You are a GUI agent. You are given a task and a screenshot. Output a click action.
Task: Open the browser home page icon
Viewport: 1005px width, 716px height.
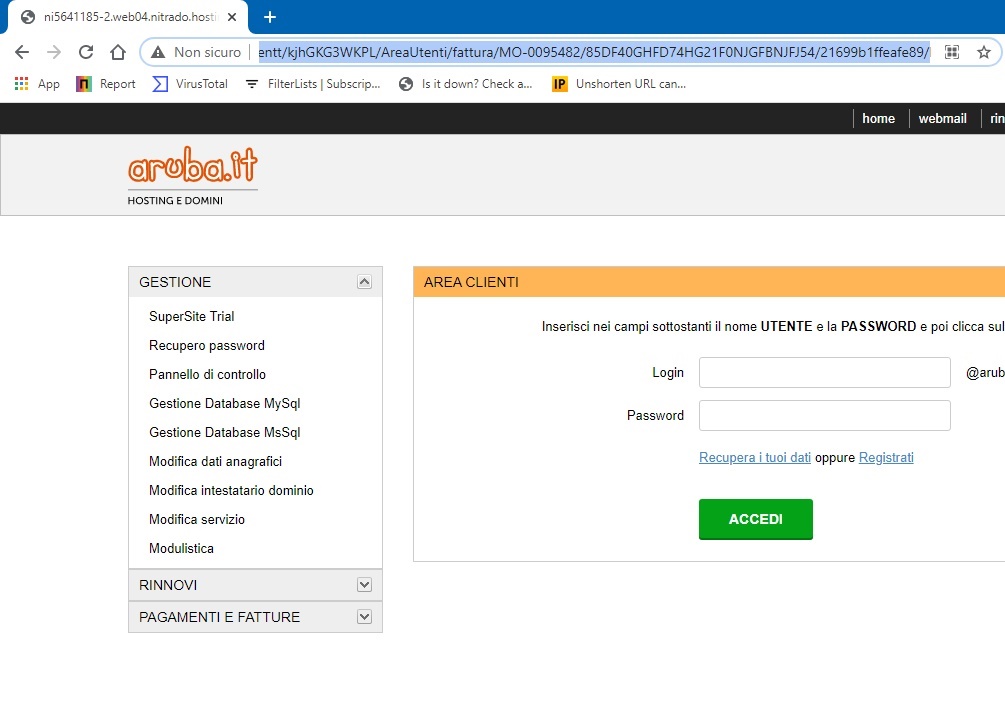click(x=118, y=52)
